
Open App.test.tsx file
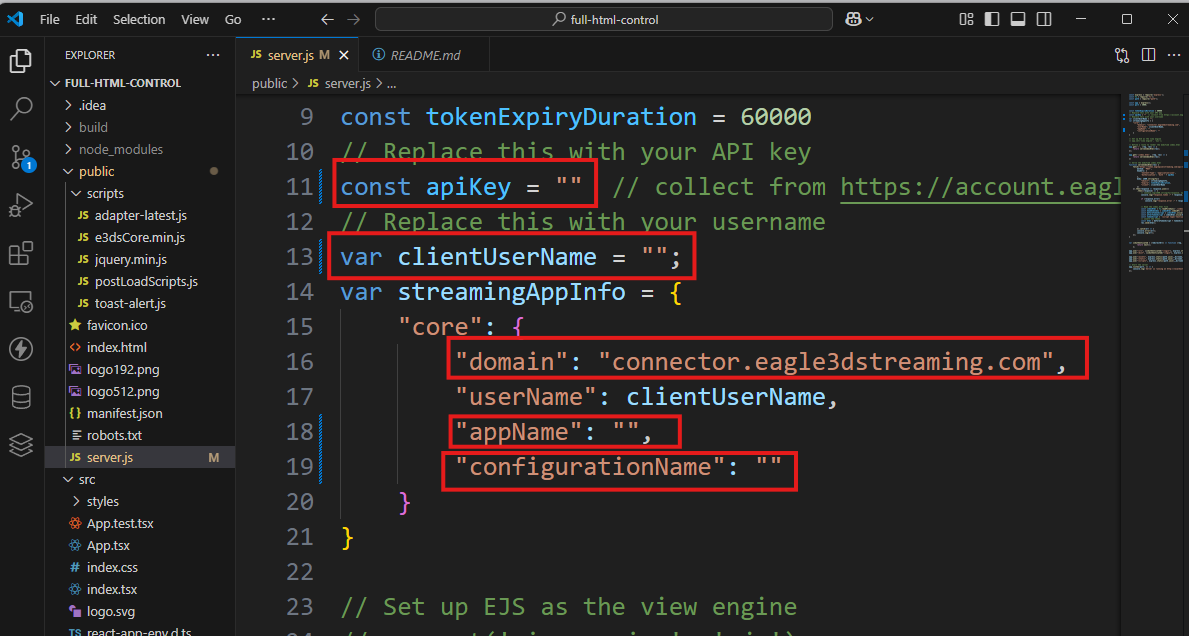tap(140, 524)
